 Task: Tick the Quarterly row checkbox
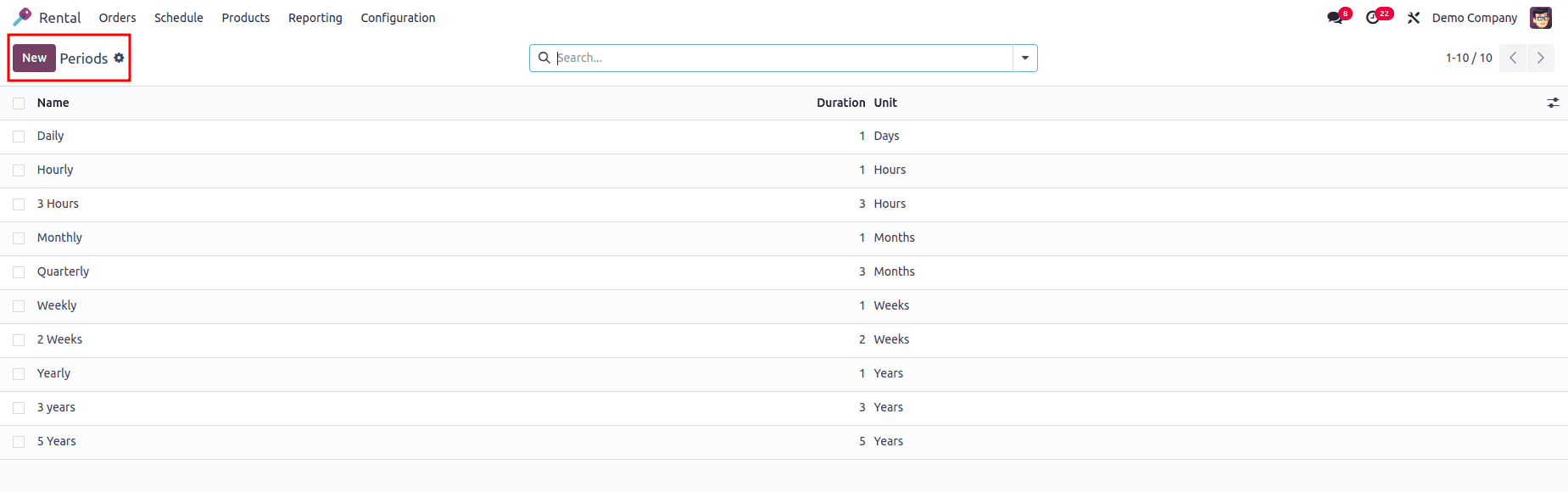[19, 272]
